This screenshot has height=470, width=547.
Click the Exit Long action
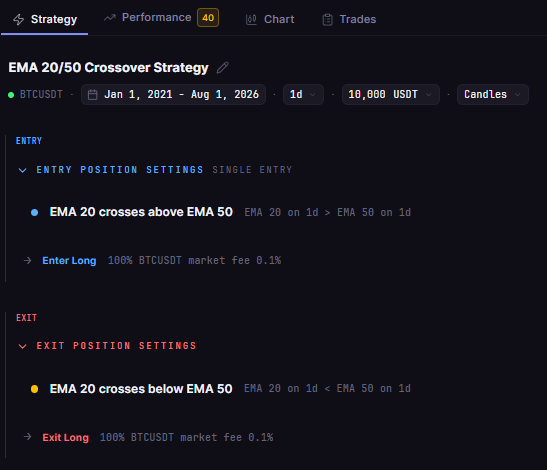[x=66, y=438]
